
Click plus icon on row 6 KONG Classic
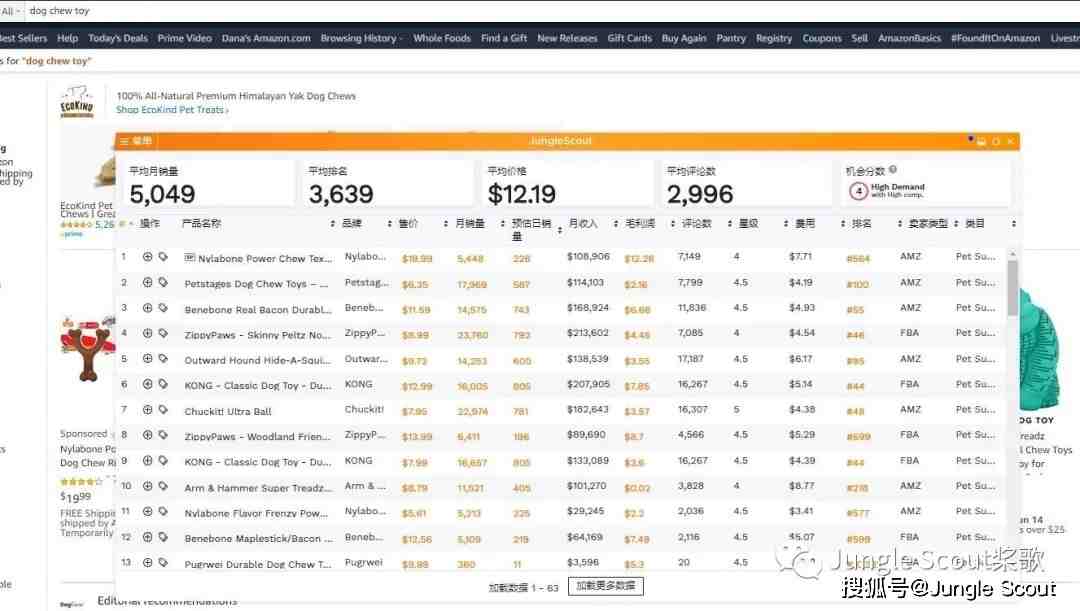click(147, 384)
